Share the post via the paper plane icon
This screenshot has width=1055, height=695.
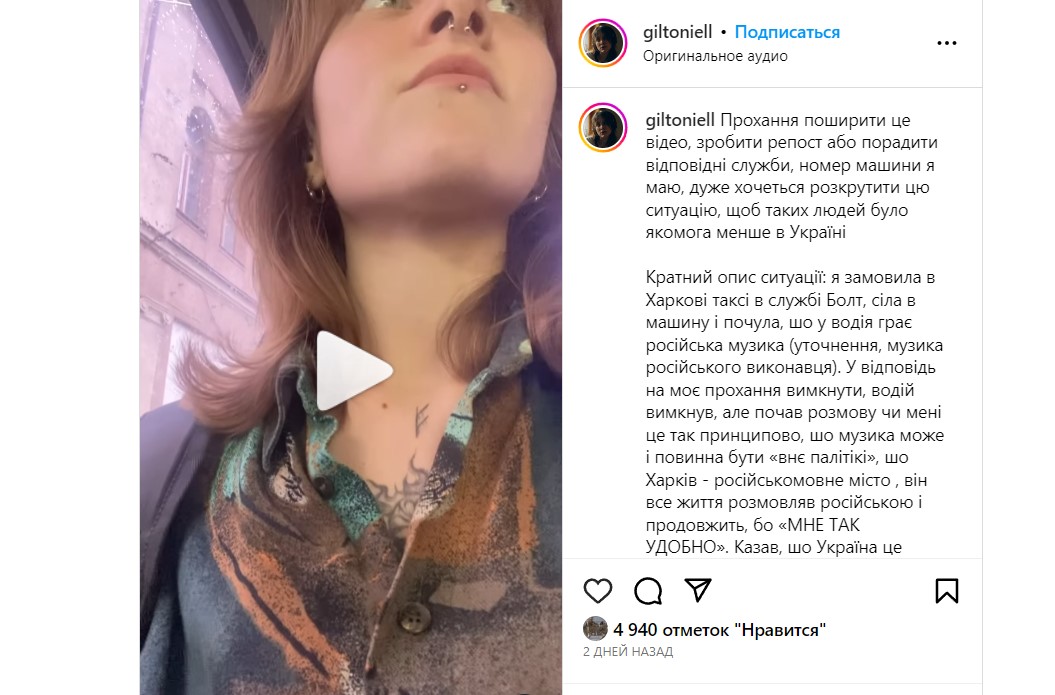pyautogui.click(x=698, y=590)
